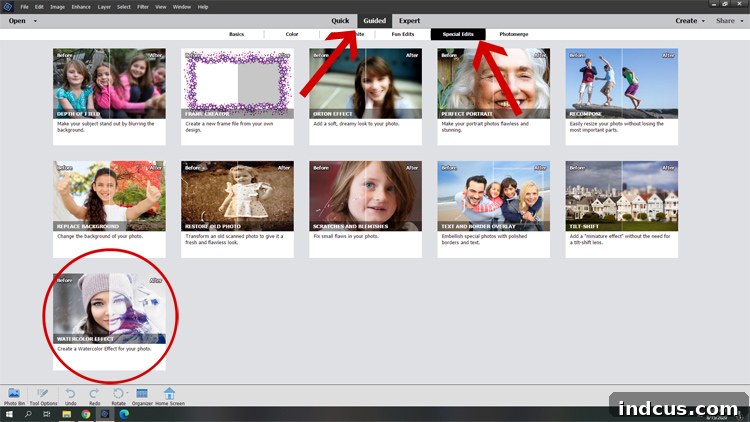Open the Select menu

coord(123,7)
